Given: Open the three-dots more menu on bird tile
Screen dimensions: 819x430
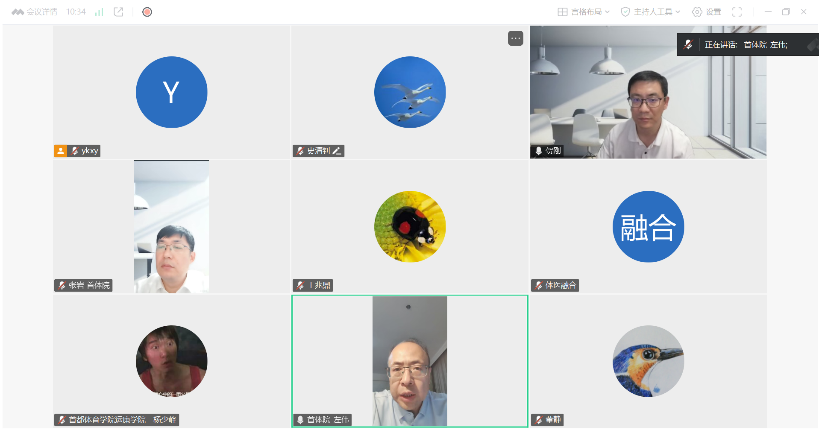Looking at the screenshot, I should click(515, 38).
